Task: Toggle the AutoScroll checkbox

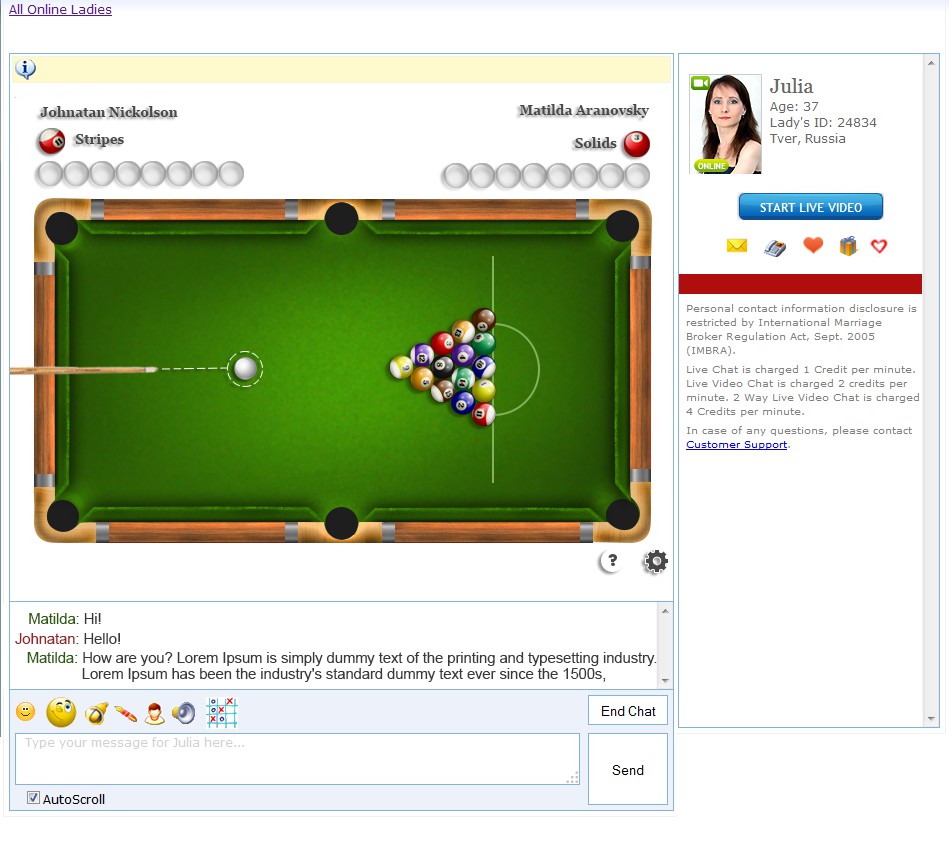Action: [x=33, y=798]
